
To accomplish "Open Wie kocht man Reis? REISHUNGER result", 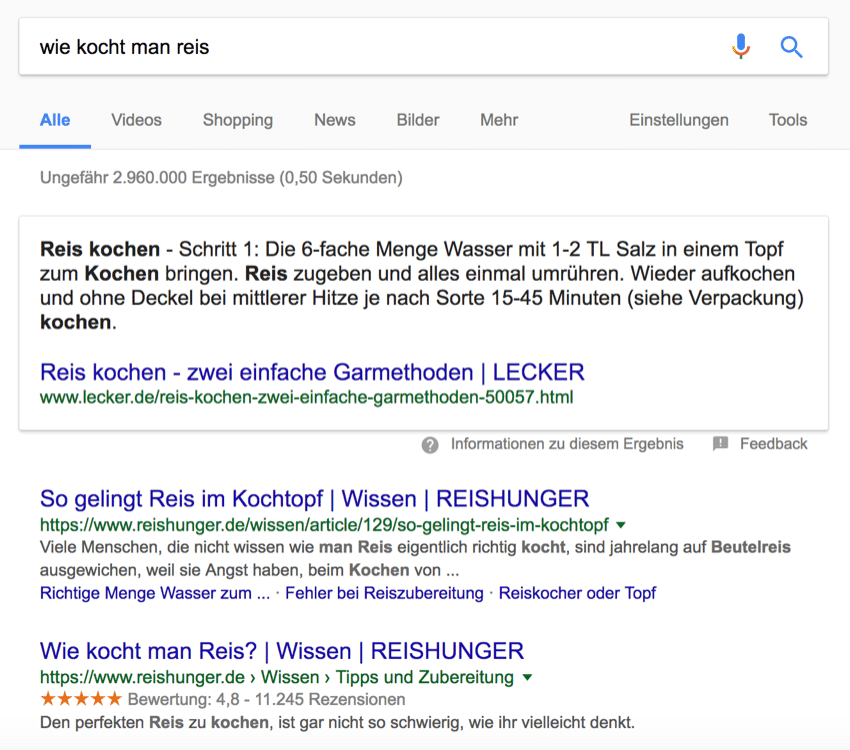I will point(281,651).
